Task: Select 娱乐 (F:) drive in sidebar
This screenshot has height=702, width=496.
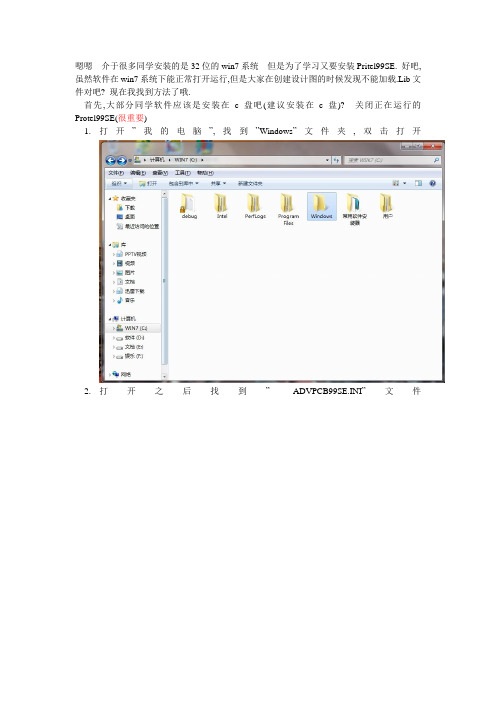Action: (130, 356)
